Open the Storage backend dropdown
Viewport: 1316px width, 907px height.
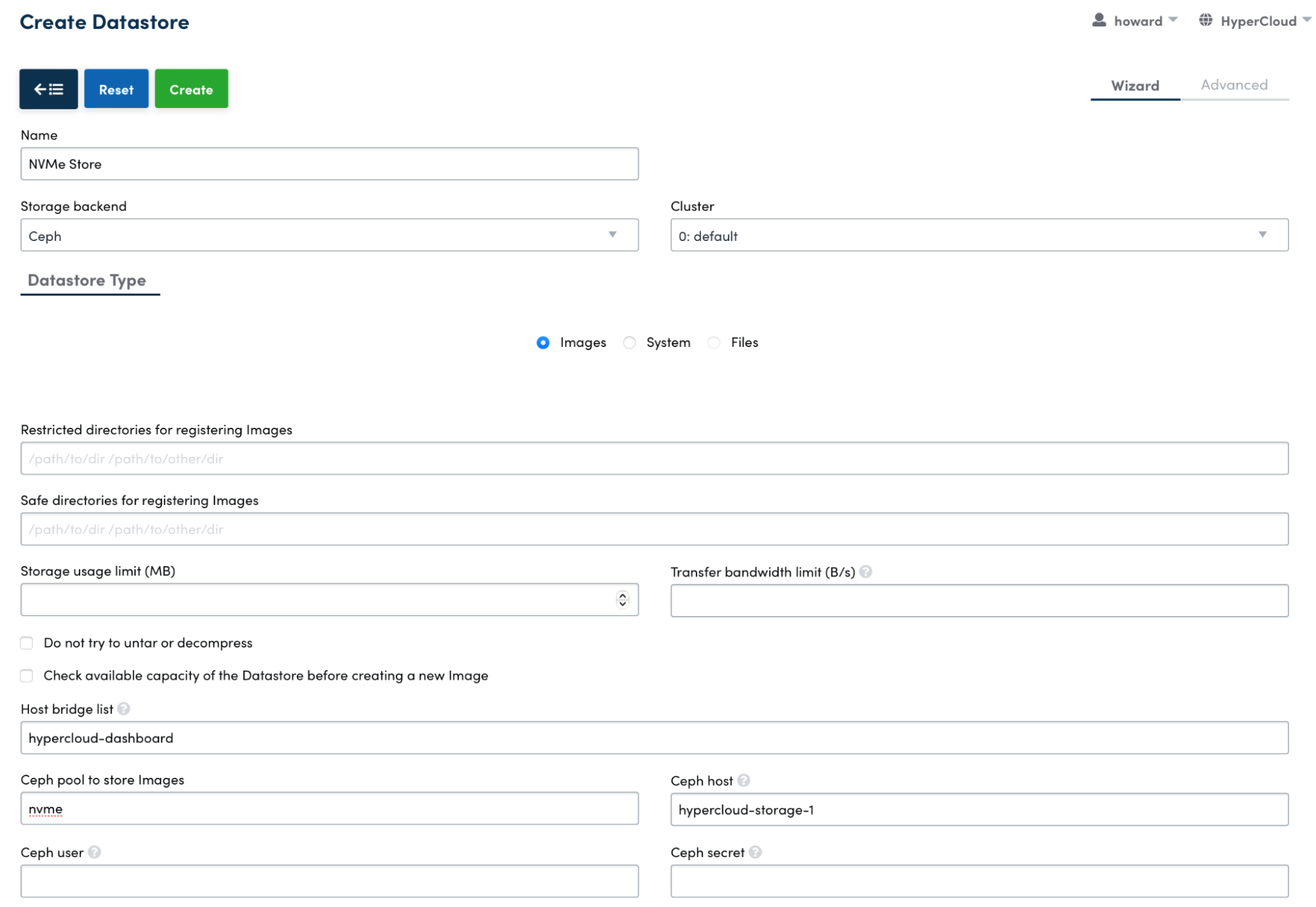click(329, 235)
